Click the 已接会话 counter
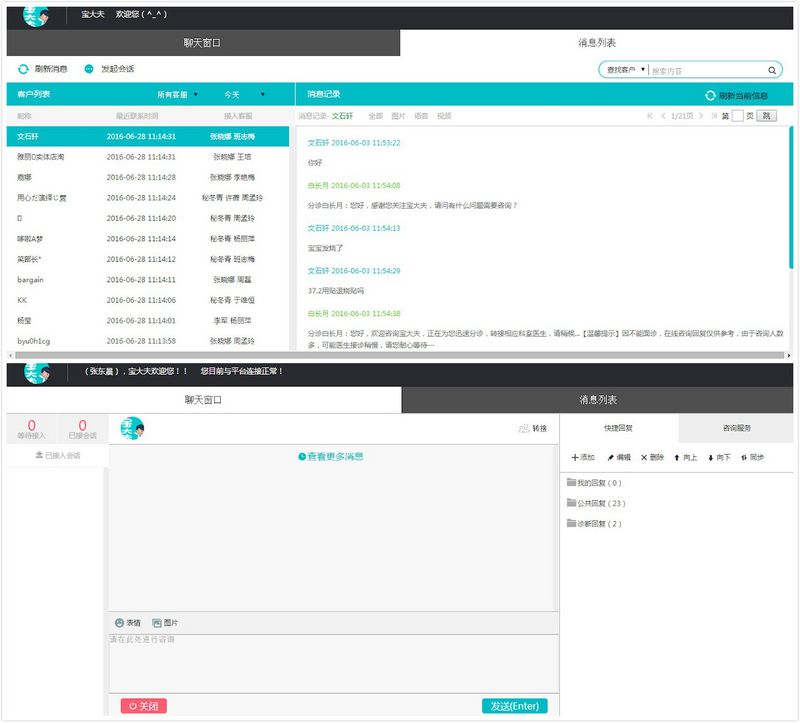This screenshot has width=800, height=723. coord(83,429)
